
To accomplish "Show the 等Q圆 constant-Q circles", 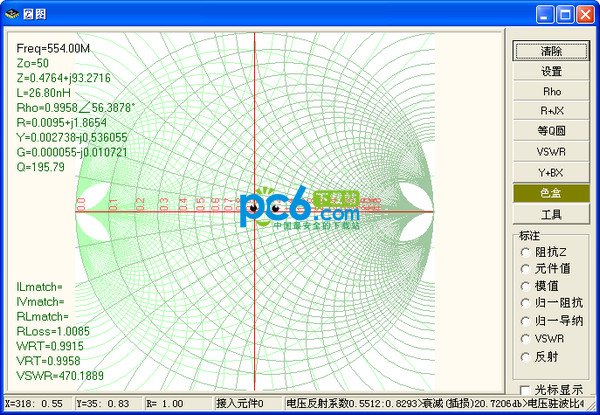I will pos(551,131).
